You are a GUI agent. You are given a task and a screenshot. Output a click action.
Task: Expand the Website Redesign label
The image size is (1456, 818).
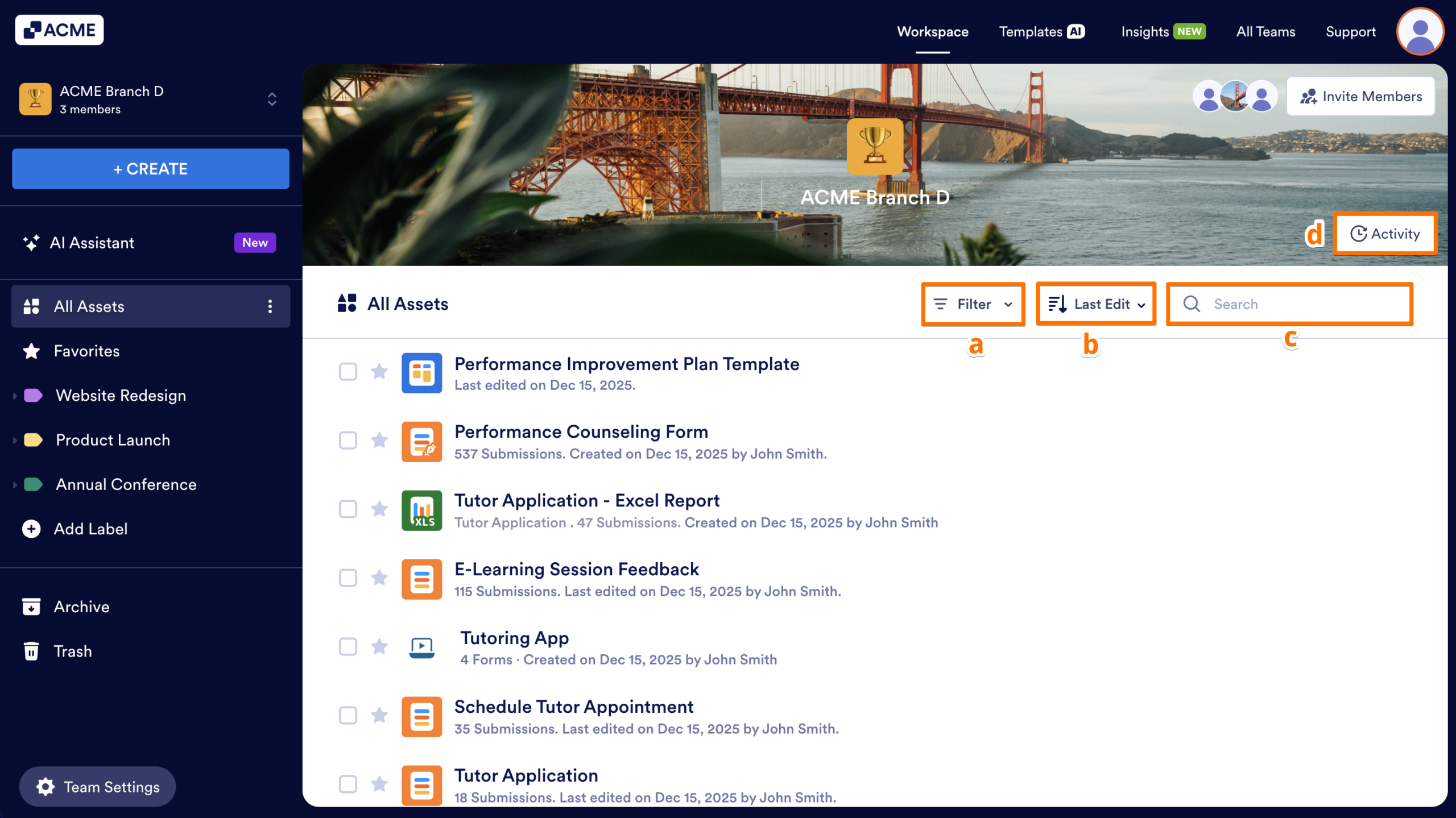click(x=14, y=395)
